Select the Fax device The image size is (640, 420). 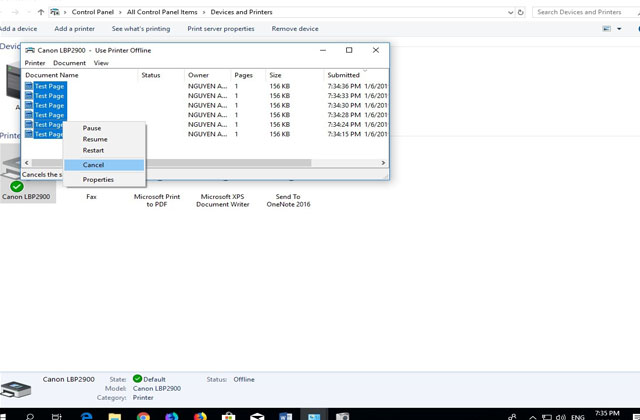(x=91, y=197)
